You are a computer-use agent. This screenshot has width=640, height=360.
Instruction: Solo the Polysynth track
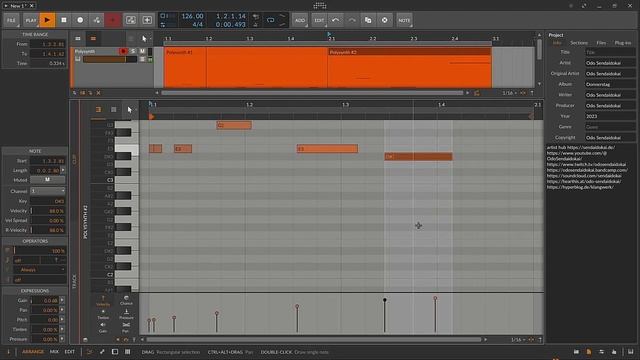click(133, 51)
